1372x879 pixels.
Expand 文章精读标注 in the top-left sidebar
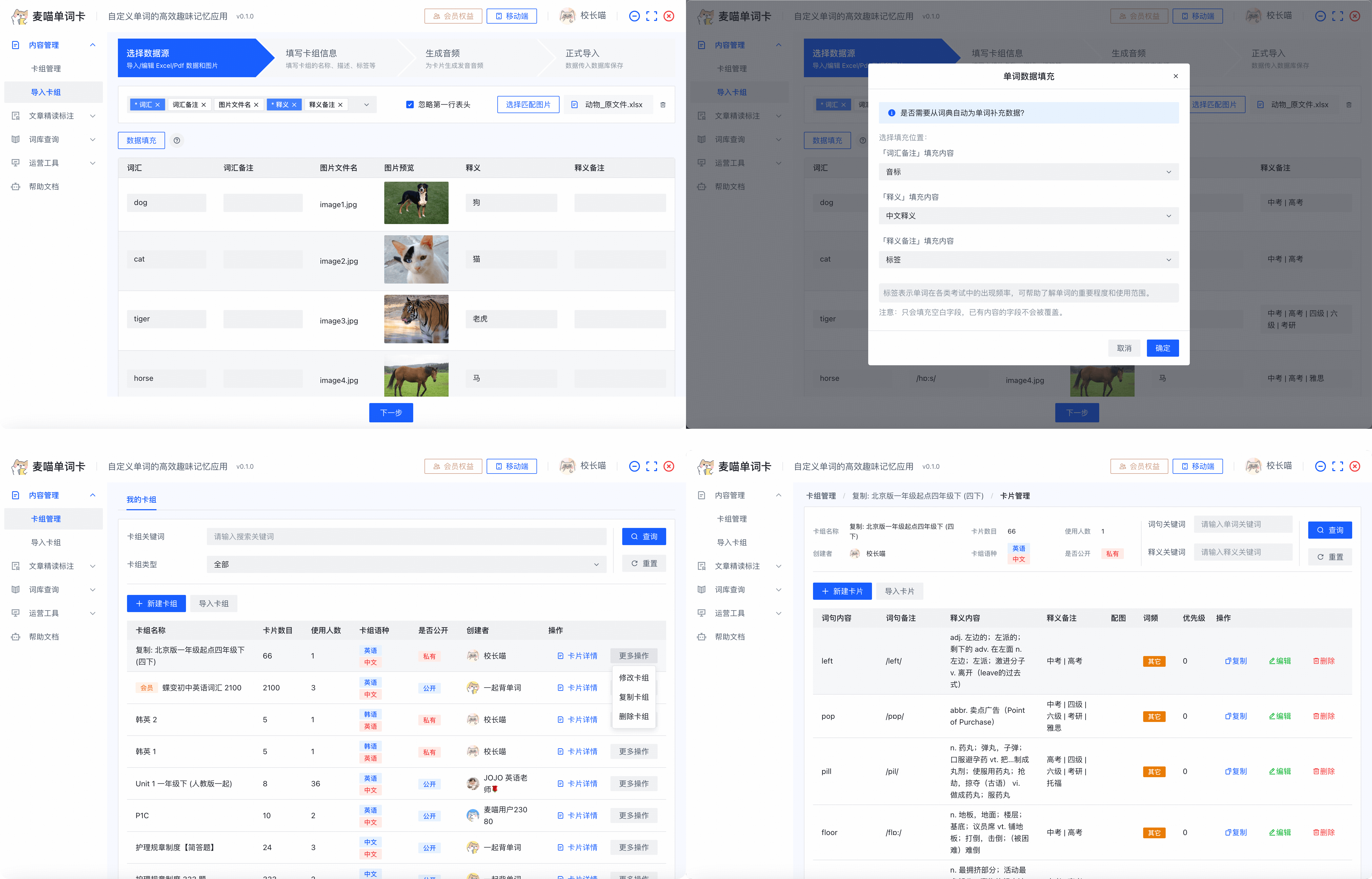click(x=51, y=116)
